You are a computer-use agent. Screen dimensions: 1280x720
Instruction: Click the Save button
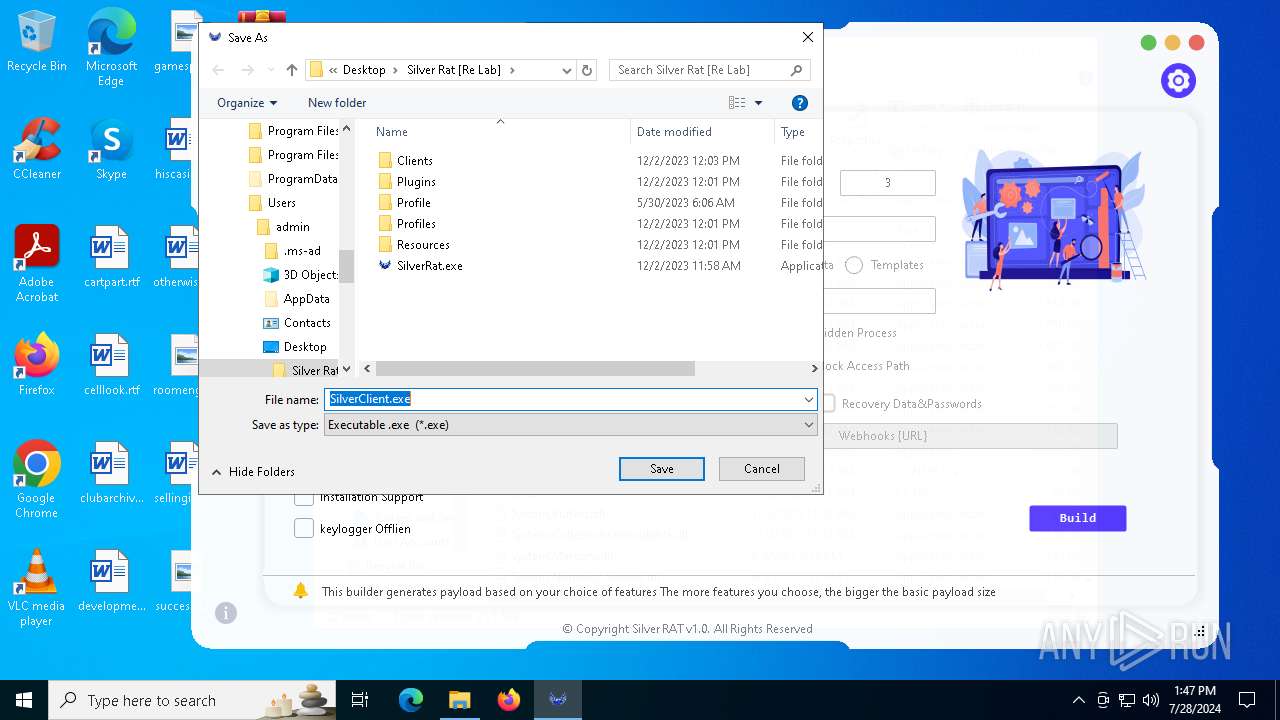pos(662,469)
